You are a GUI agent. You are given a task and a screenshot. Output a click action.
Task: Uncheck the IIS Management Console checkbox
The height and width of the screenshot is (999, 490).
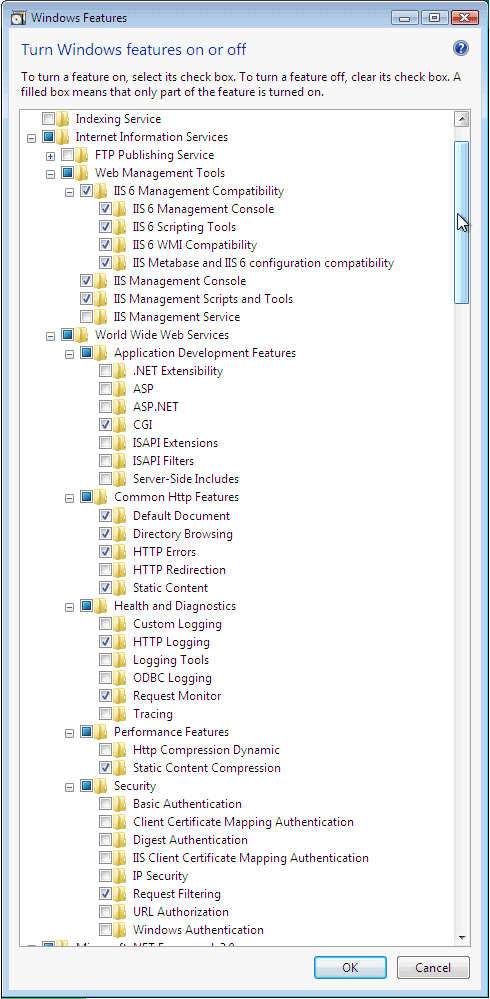click(x=86, y=281)
